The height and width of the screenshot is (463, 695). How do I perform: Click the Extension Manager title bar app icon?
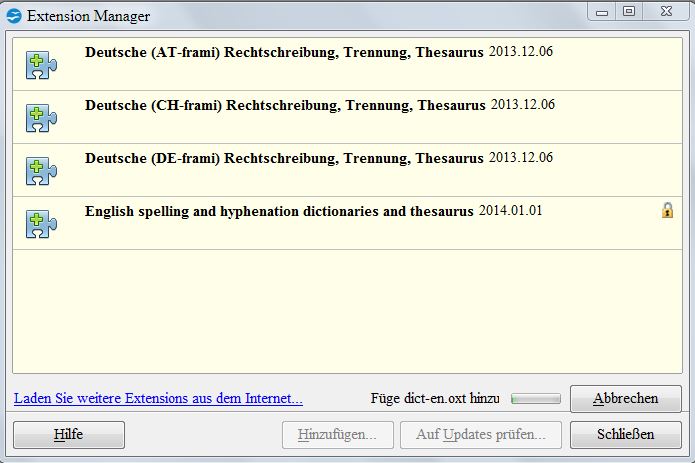click(14, 14)
